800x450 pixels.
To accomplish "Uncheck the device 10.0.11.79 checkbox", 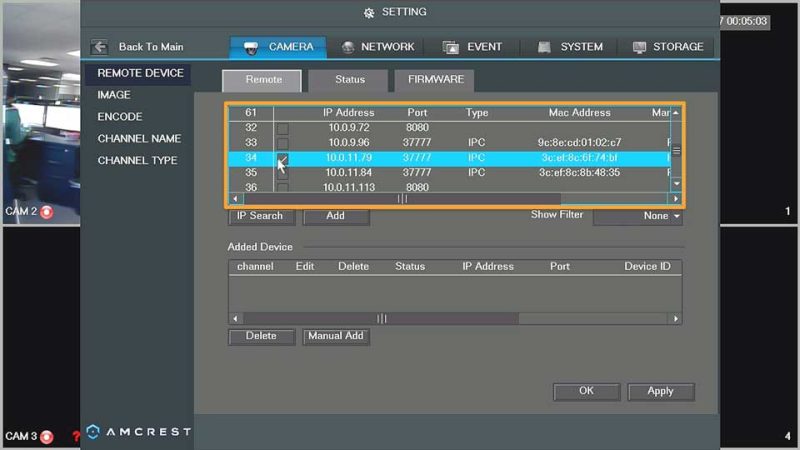I will [x=283, y=158].
